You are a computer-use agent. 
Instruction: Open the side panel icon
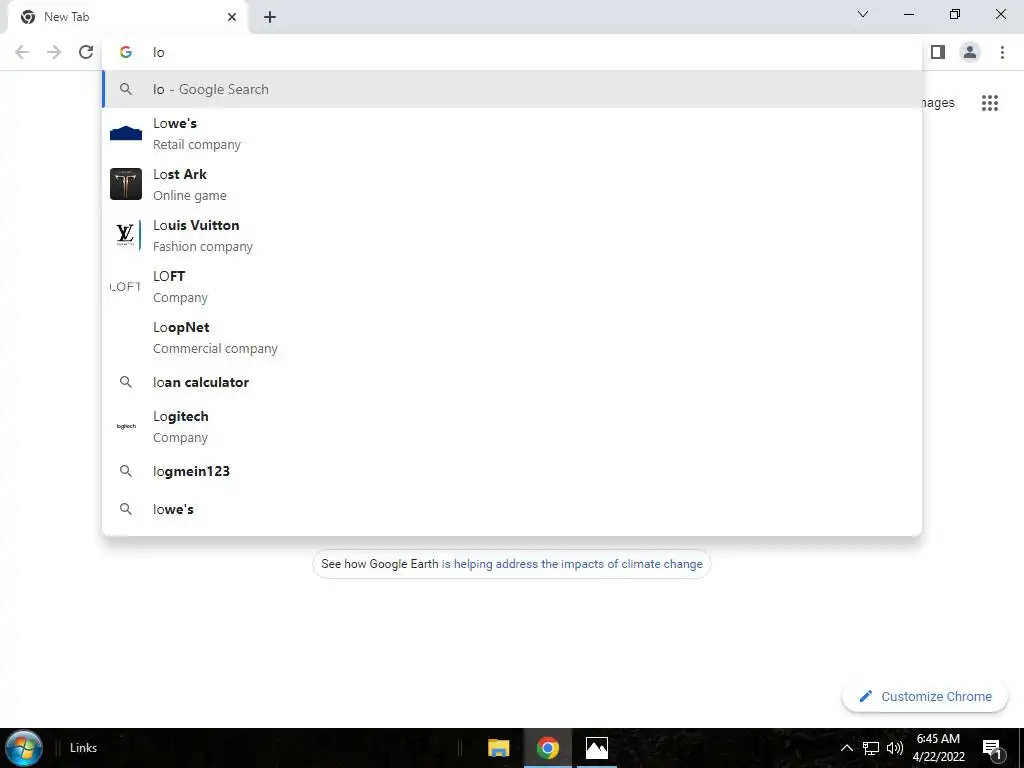pos(938,52)
